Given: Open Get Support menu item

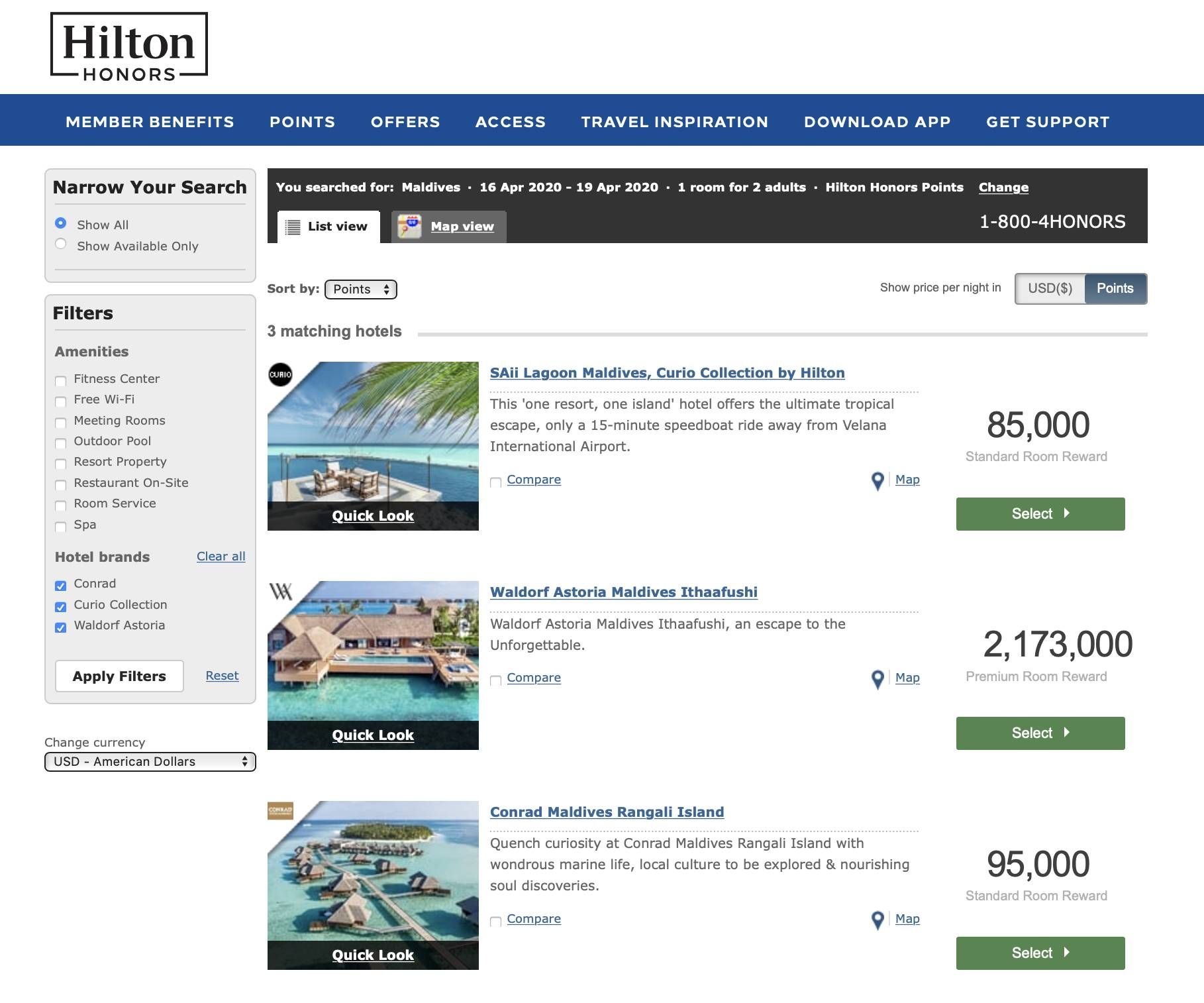Looking at the screenshot, I should (x=1048, y=122).
